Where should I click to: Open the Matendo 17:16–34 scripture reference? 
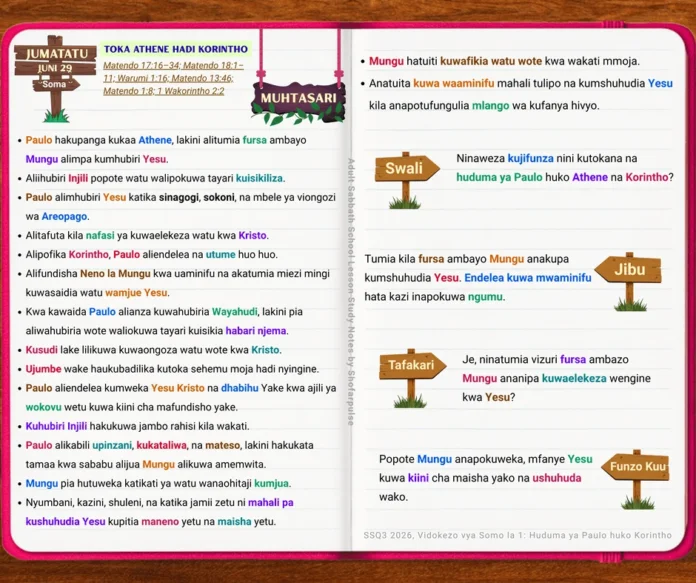coord(142,66)
